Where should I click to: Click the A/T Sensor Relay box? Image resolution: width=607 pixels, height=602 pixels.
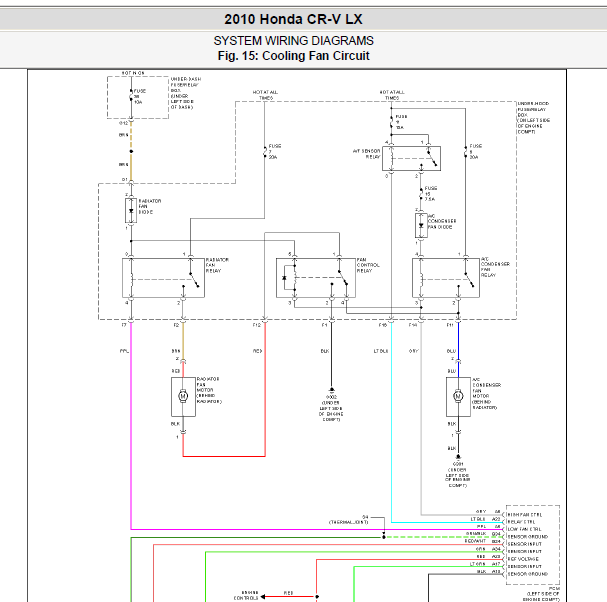pyautogui.click(x=411, y=158)
